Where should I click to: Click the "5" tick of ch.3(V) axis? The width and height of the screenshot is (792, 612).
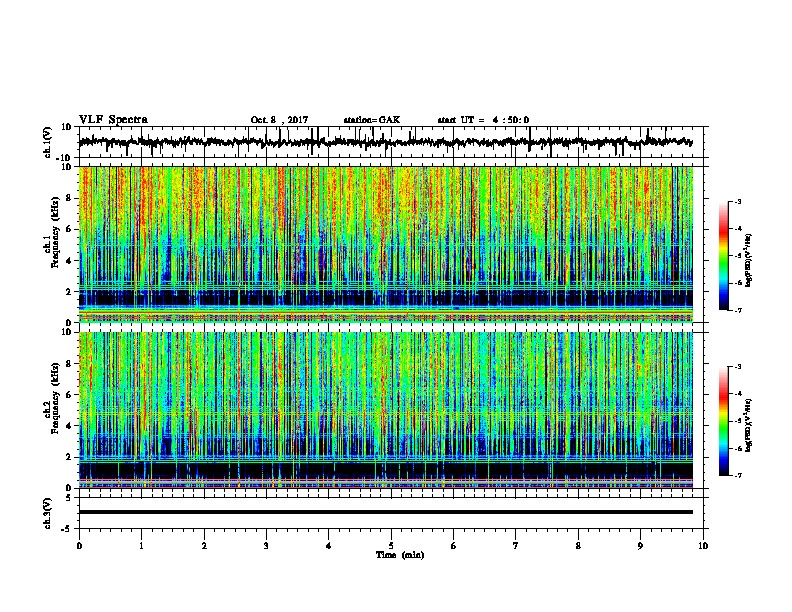point(70,498)
